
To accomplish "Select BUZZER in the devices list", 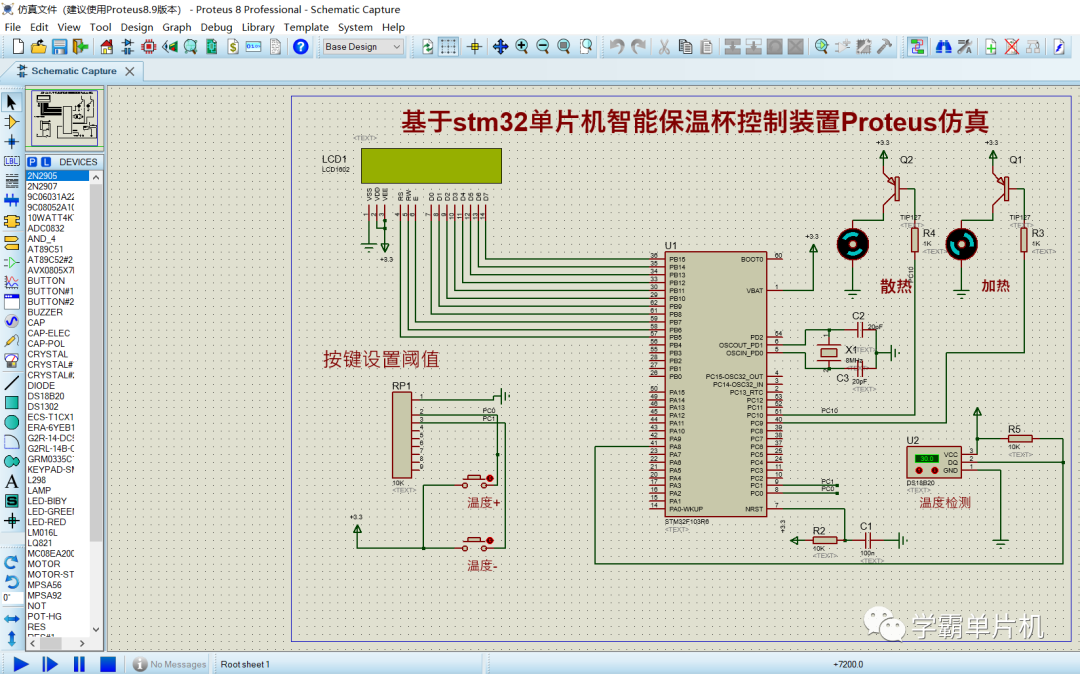I will click(x=58, y=313).
